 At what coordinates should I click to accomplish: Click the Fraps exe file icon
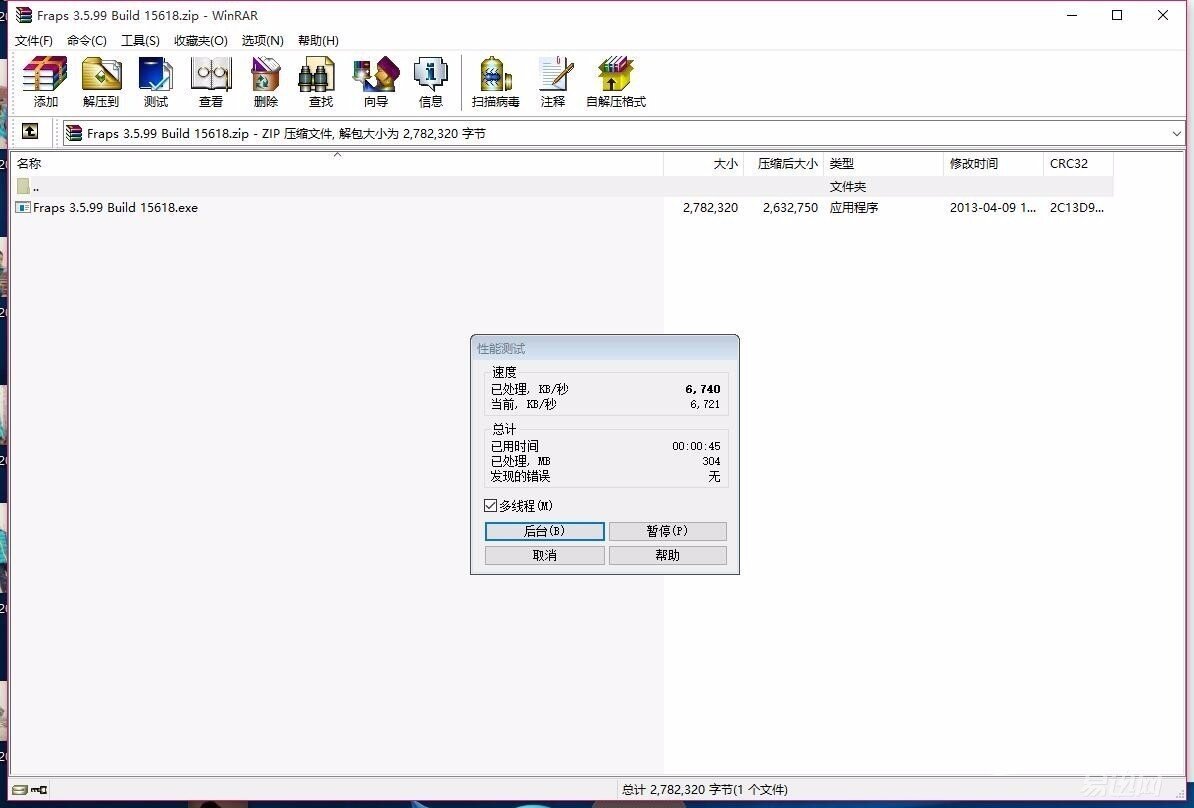pyautogui.click(x=23, y=208)
